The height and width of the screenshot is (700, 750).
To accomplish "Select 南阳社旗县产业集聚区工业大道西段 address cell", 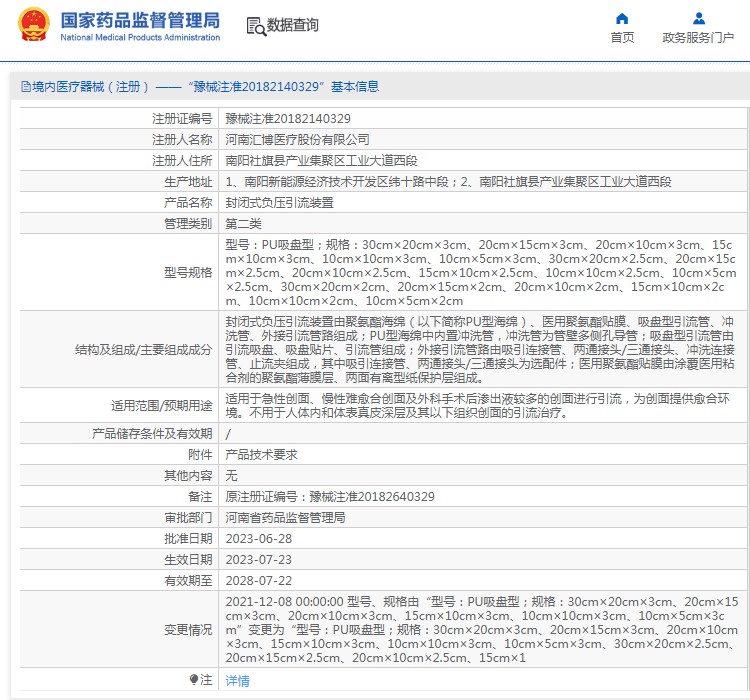I will [x=321, y=161].
